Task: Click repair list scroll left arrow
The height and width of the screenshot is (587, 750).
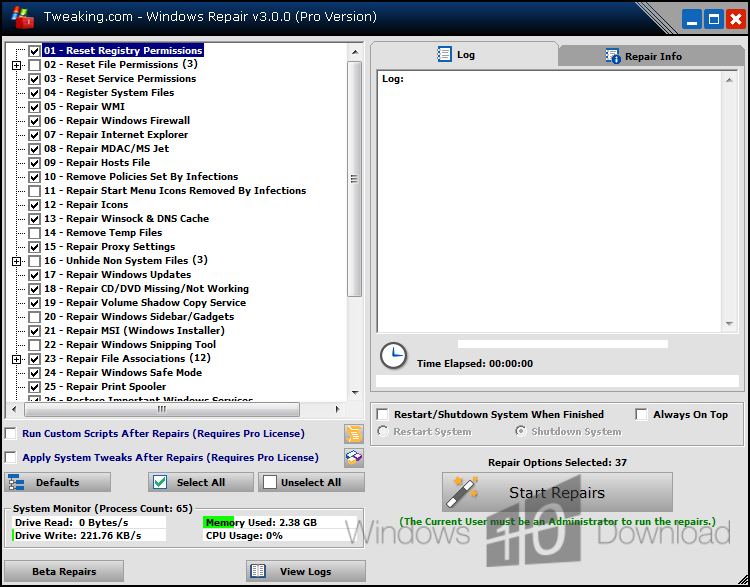Action: tap(14, 410)
